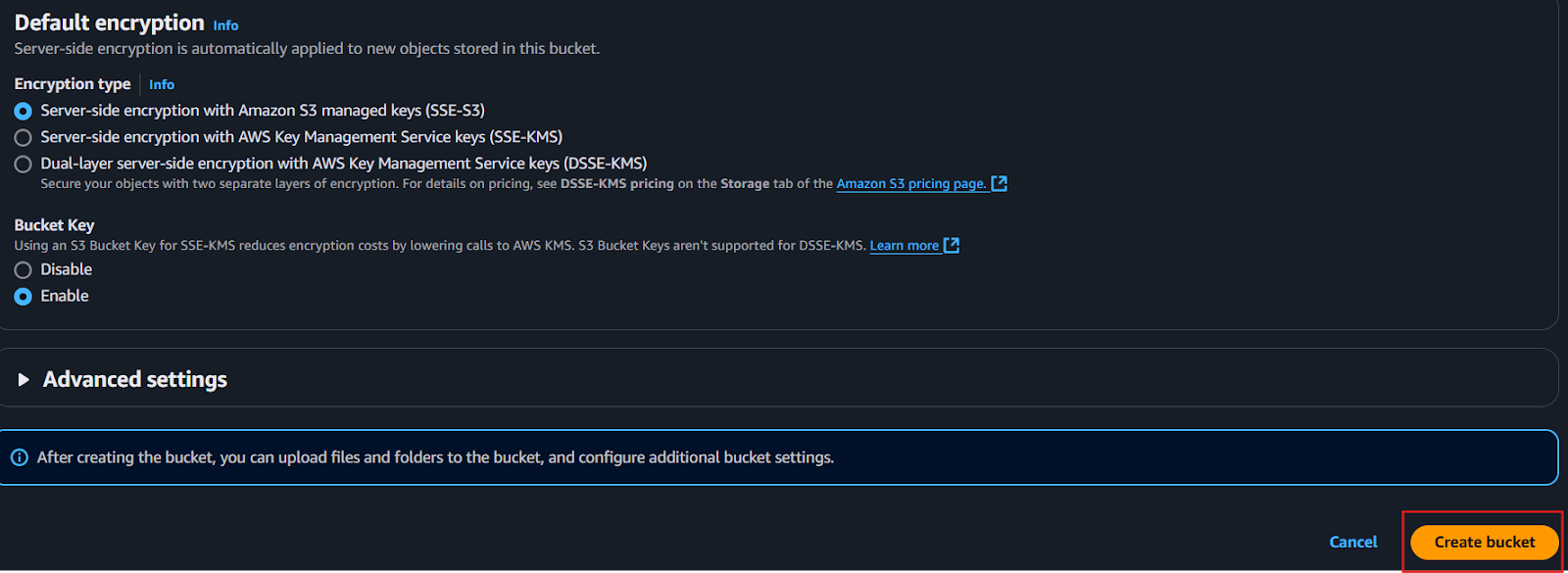The image size is (1568, 573).
Task: Cancel bucket creation
Action: 1352,542
